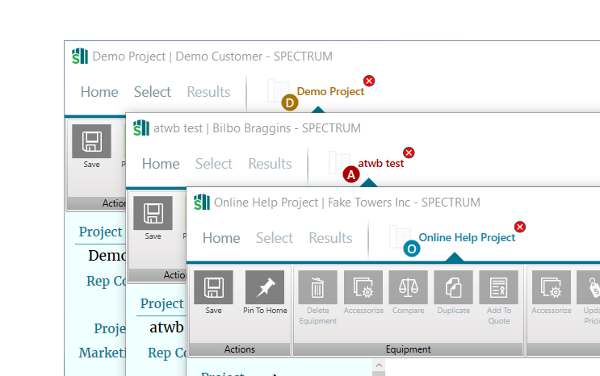Viewport: 600px width, 376px height.
Task: Close the atwb test tab
Action: 409,153
